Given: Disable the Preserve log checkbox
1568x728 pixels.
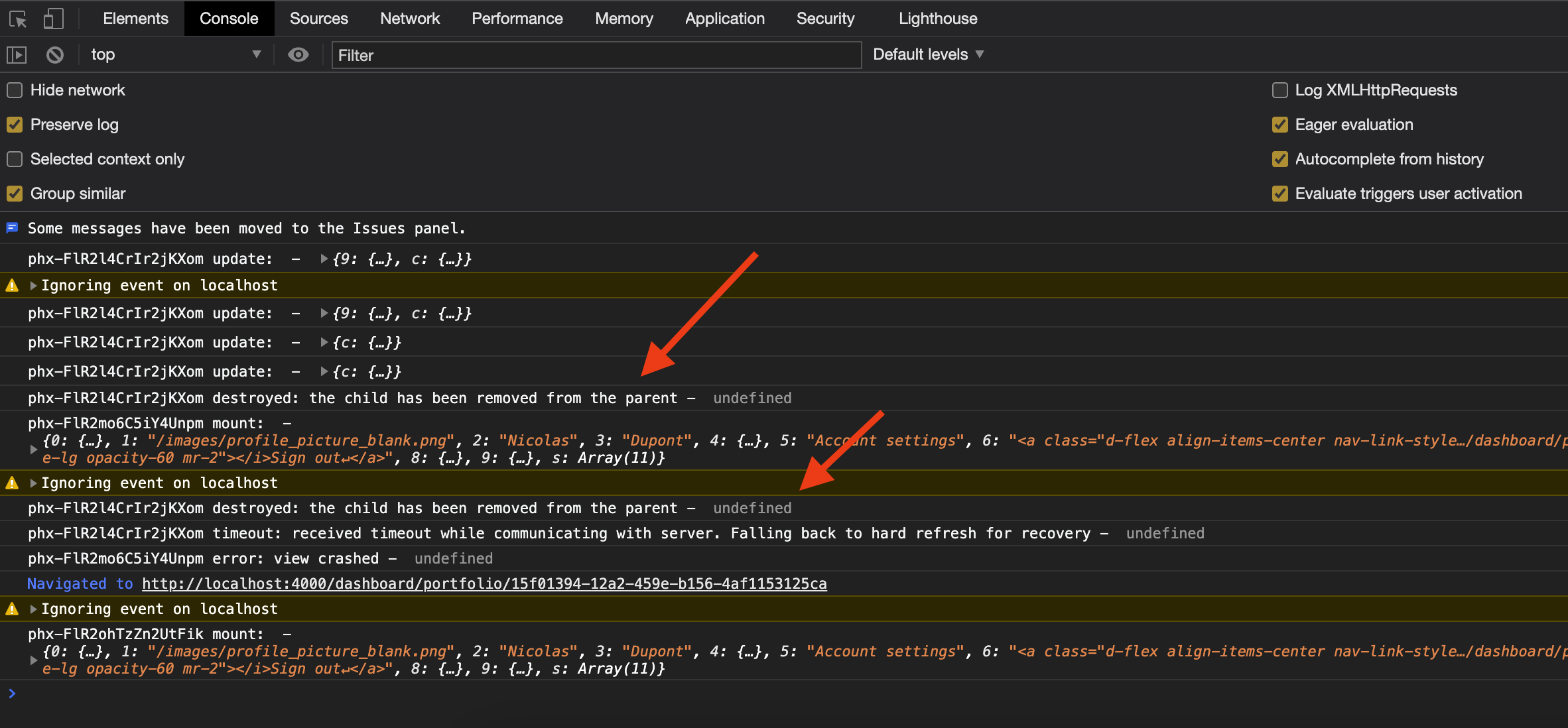Looking at the screenshot, I should (14, 125).
